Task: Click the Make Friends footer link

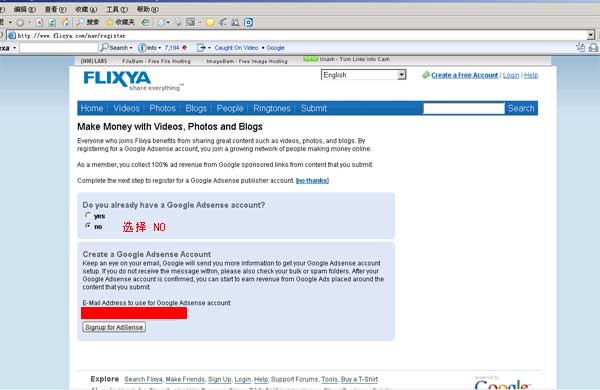Action: (185, 379)
